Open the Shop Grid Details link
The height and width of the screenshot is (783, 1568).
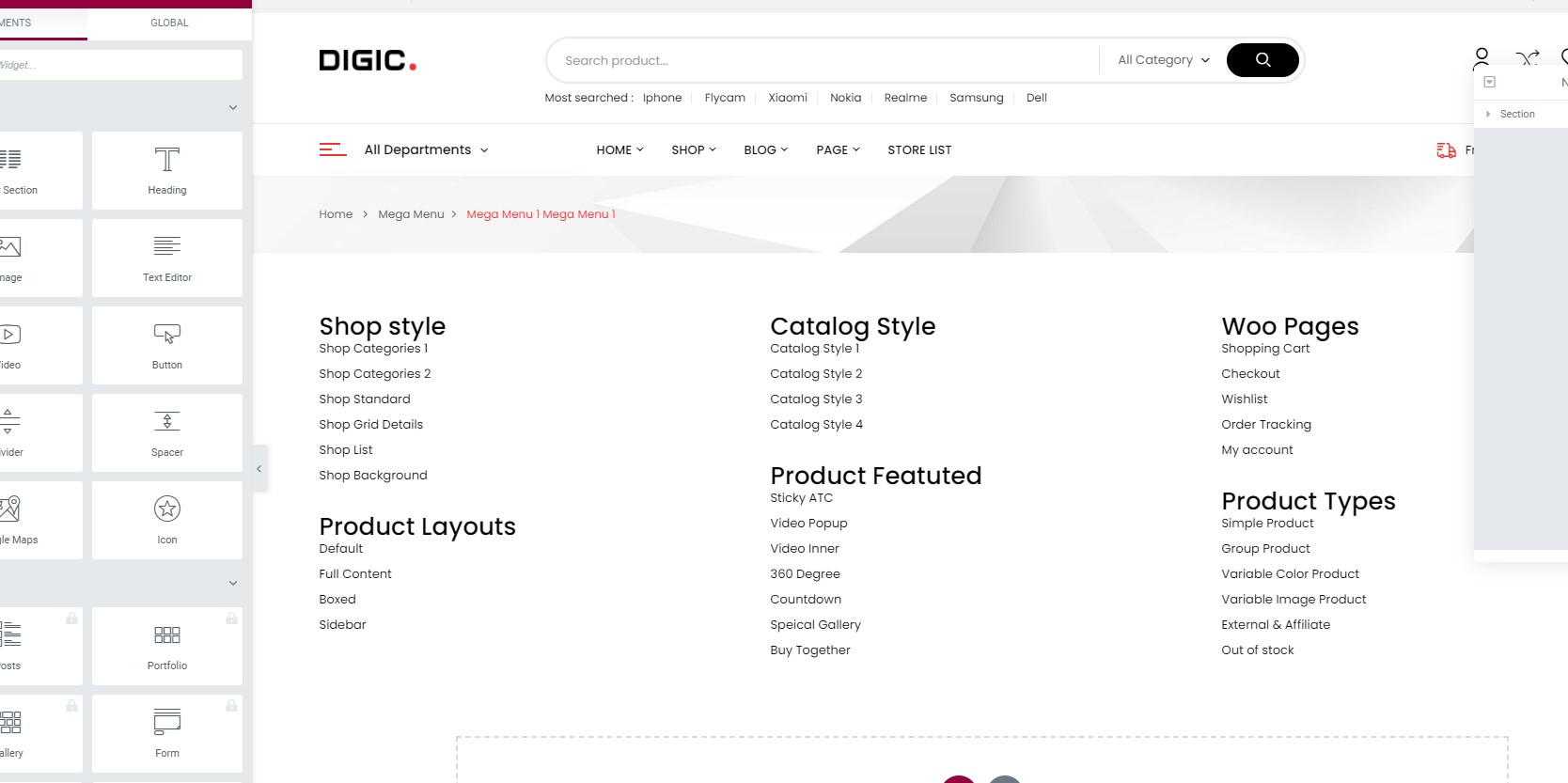click(370, 424)
